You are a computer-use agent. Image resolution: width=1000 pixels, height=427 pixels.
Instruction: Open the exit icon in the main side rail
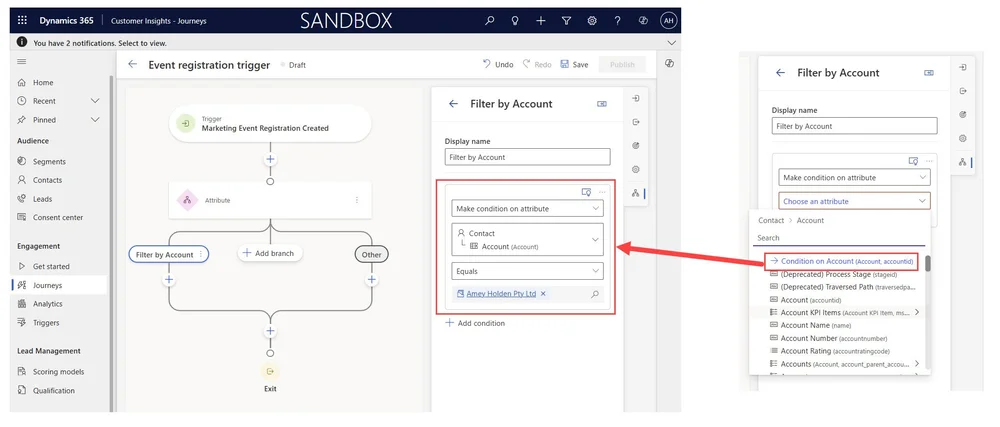point(635,122)
